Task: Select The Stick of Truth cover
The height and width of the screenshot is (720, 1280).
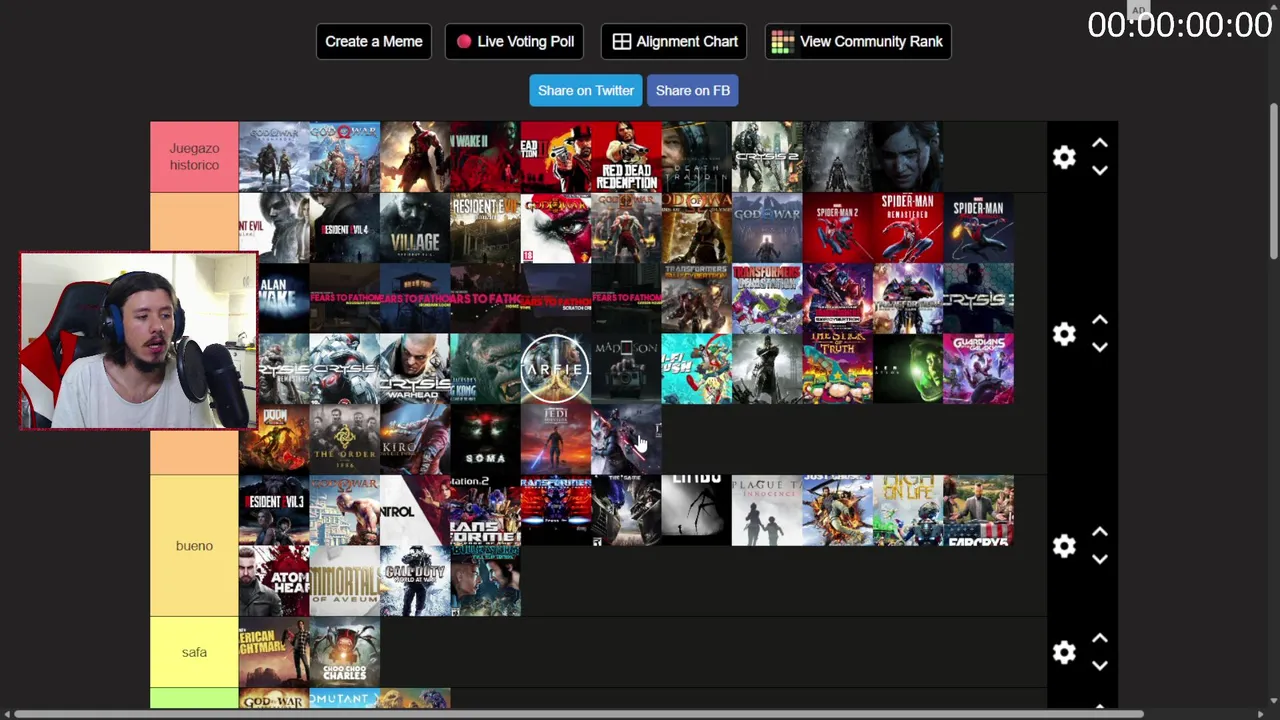Action: click(837, 369)
